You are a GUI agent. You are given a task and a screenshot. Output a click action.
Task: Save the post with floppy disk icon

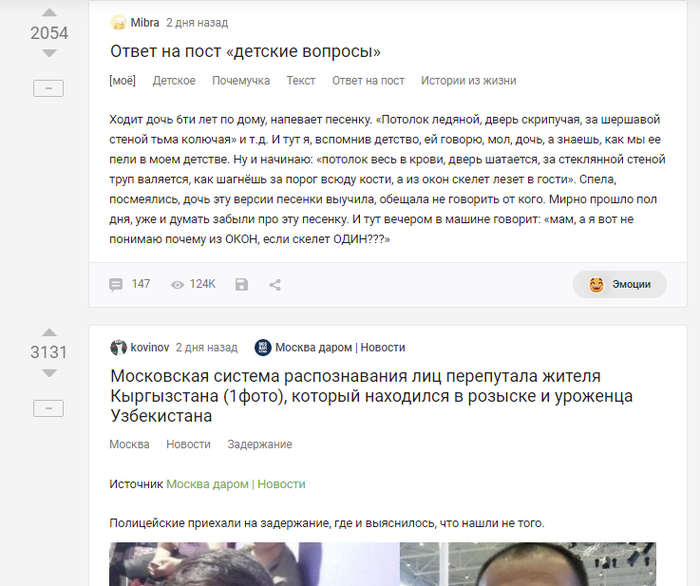242,285
